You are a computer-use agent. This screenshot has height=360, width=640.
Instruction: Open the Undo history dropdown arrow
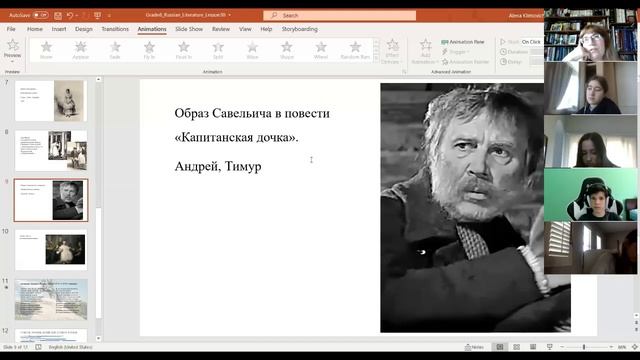pyautogui.click(x=77, y=16)
